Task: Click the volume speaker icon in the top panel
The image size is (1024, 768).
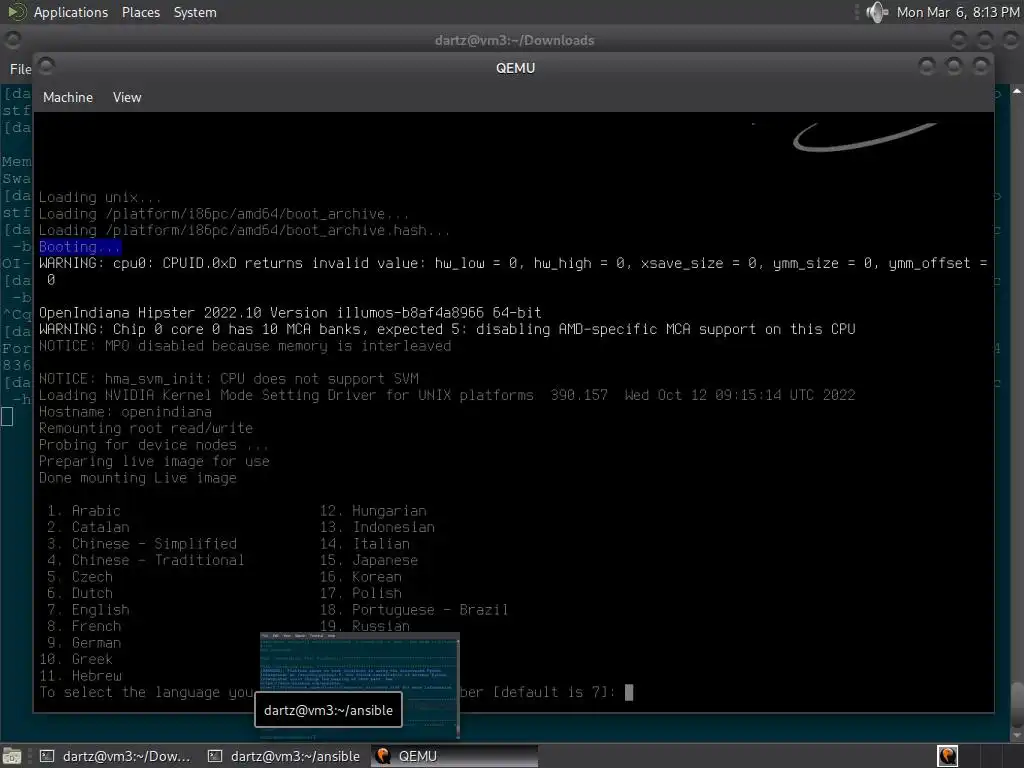Action: (876, 12)
